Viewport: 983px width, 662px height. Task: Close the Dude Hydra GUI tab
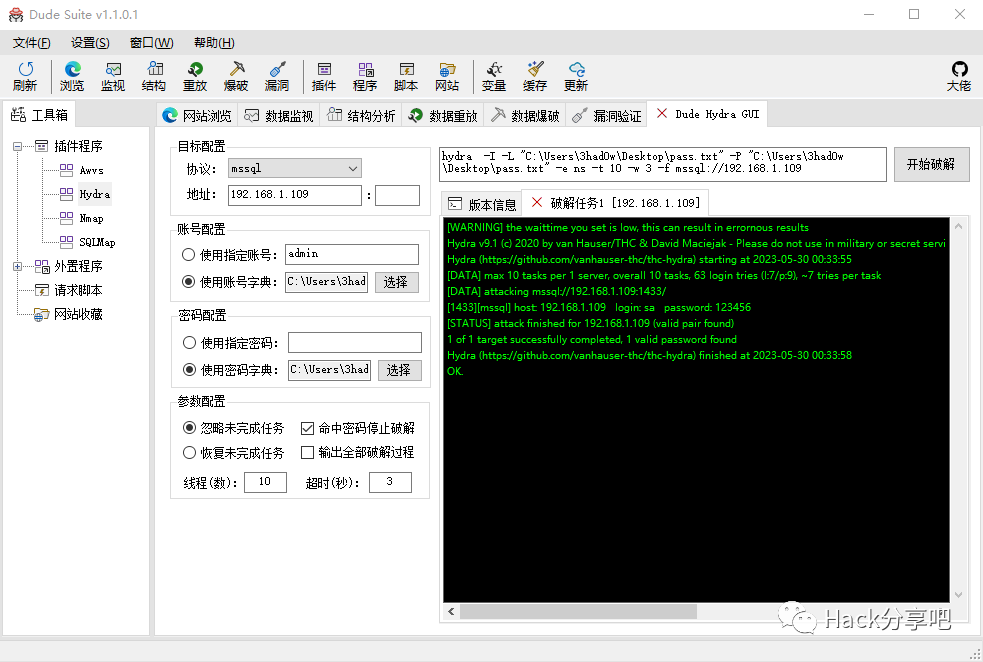pos(662,113)
